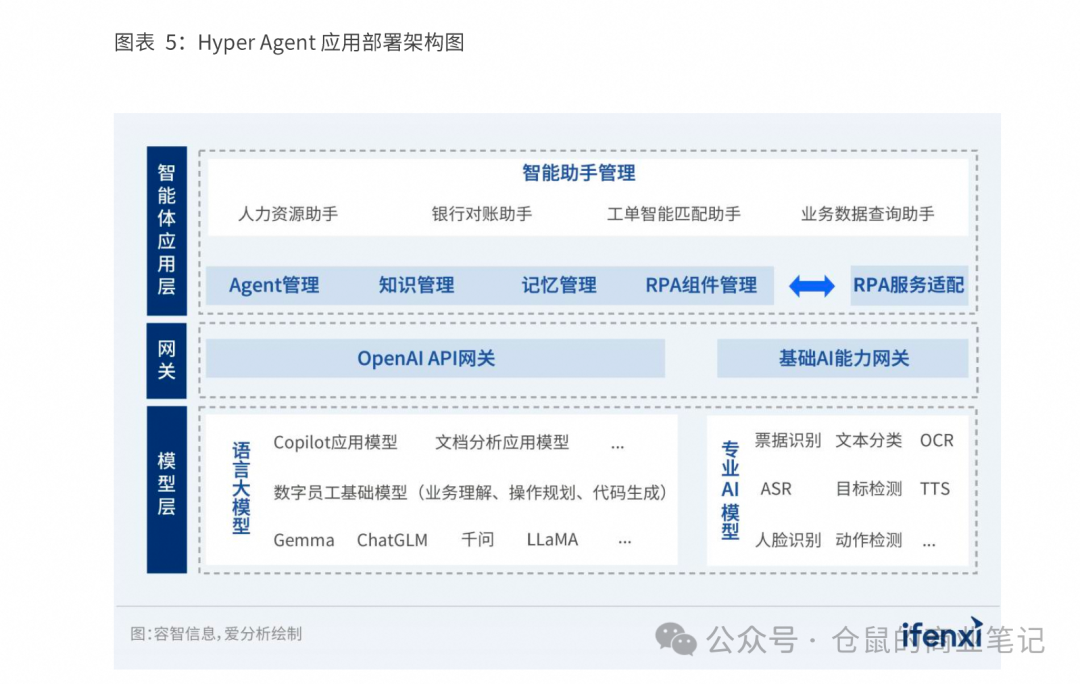The image size is (1080, 684).
Task: Click the OpenAI API网关 bar
Action: (435, 358)
